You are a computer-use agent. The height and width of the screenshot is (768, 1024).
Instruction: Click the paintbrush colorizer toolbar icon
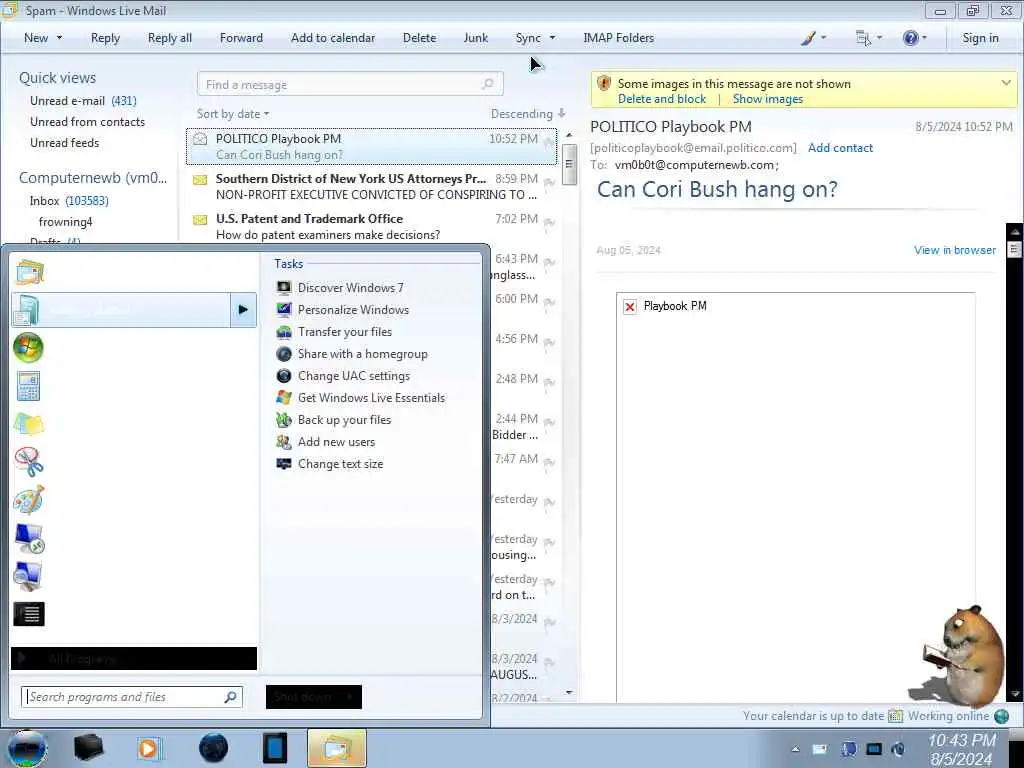pos(808,38)
